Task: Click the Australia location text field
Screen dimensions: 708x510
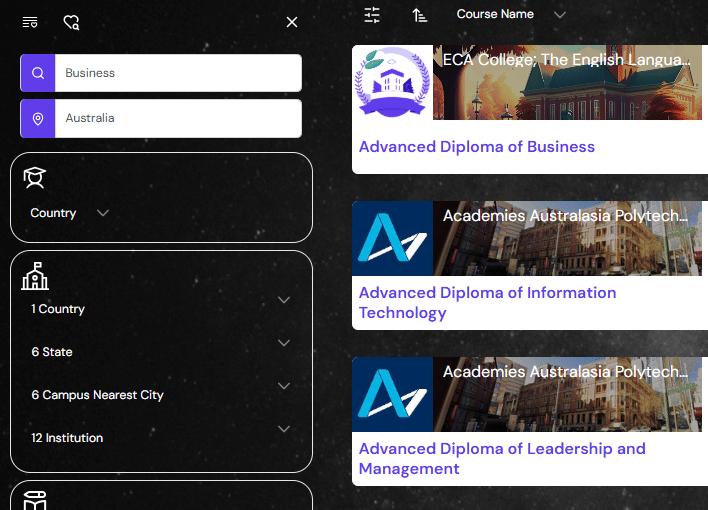Action: pyautogui.click(x=177, y=118)
